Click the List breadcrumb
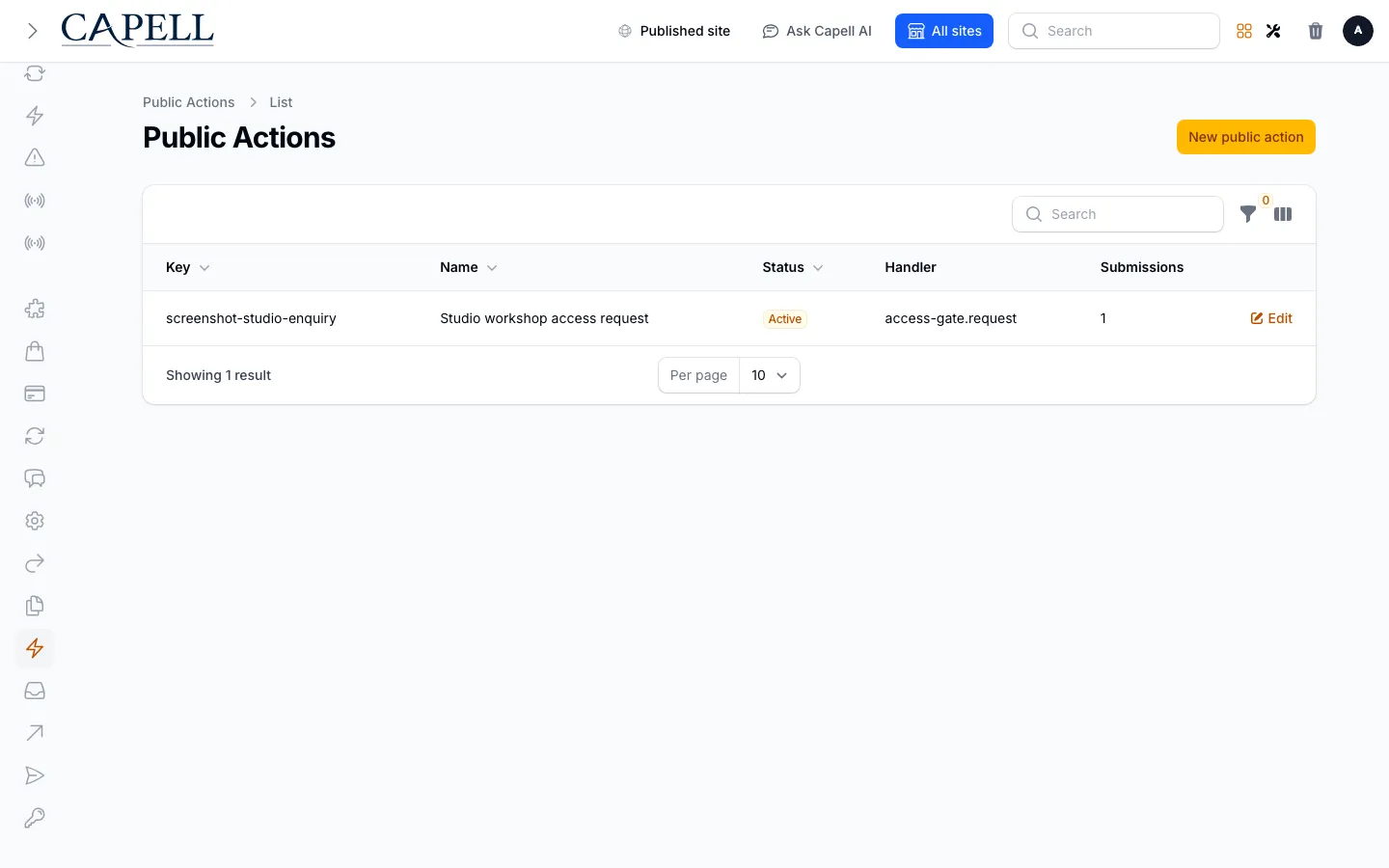1389x868 pixels. 281,102
